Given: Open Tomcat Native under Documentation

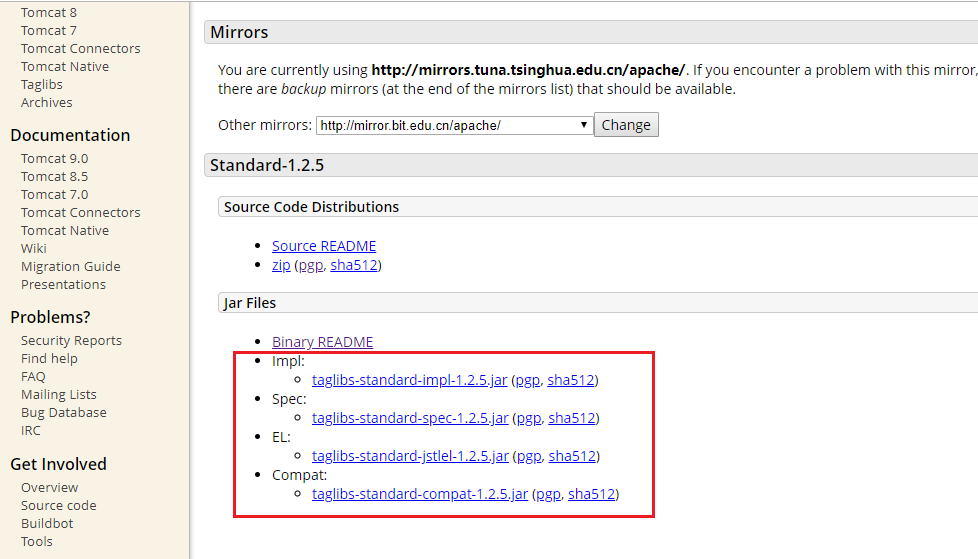Looking at the screenshot, I should [65, 231].
